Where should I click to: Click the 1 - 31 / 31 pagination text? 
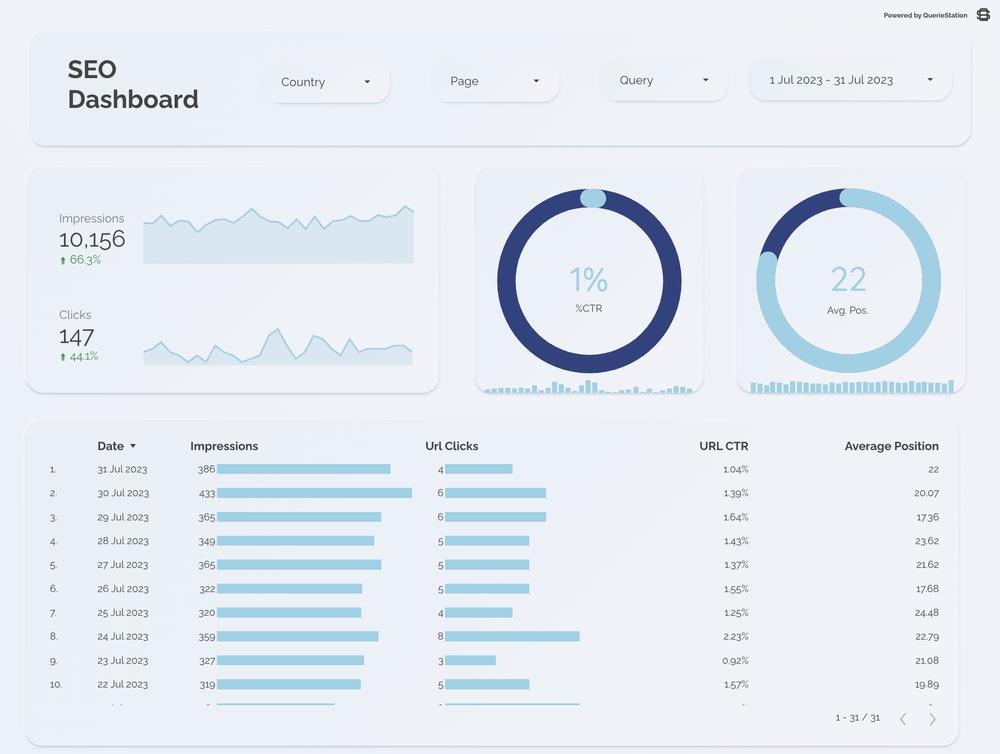click(858, 718)
